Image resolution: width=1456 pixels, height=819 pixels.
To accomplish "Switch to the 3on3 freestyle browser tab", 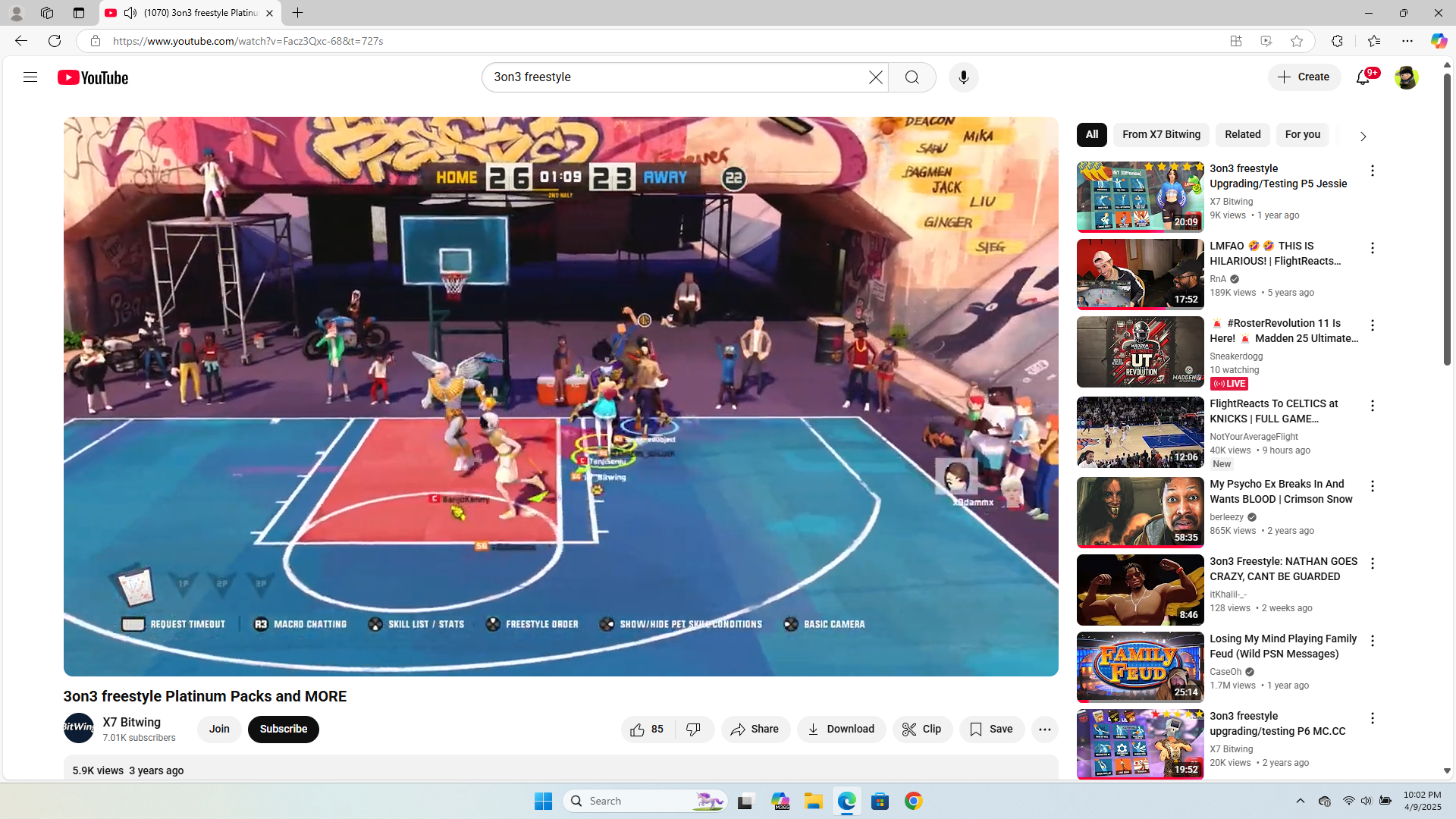I will [x=190, y=13].
